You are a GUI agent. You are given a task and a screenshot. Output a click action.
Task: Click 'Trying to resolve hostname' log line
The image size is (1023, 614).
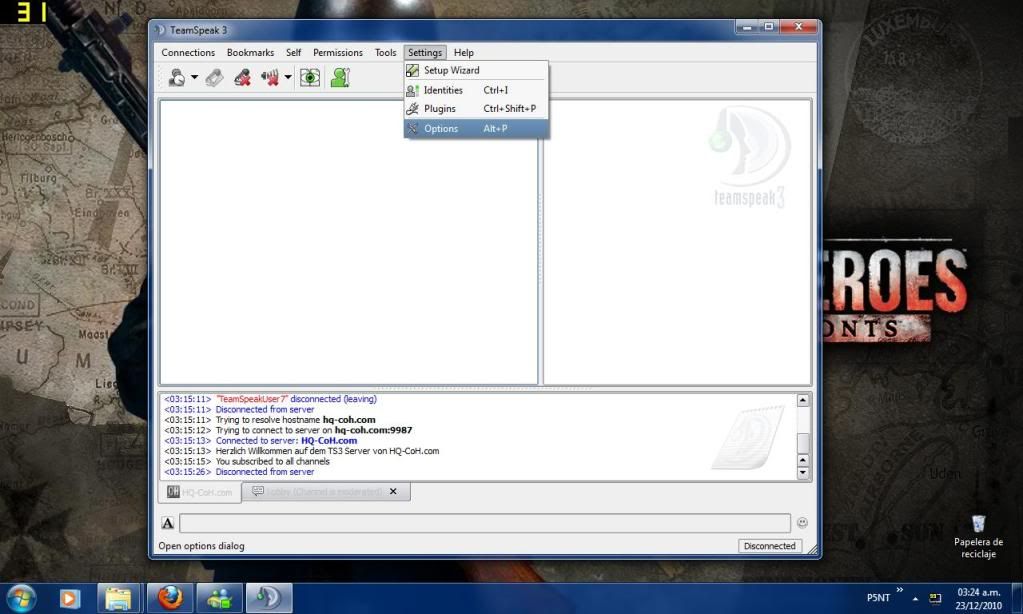[x=269, y=420]
